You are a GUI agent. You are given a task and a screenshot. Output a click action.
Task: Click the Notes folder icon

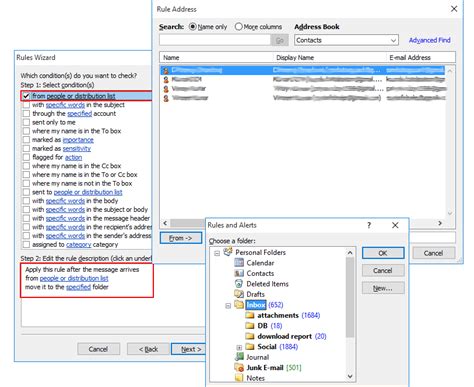tap(239, 378)
